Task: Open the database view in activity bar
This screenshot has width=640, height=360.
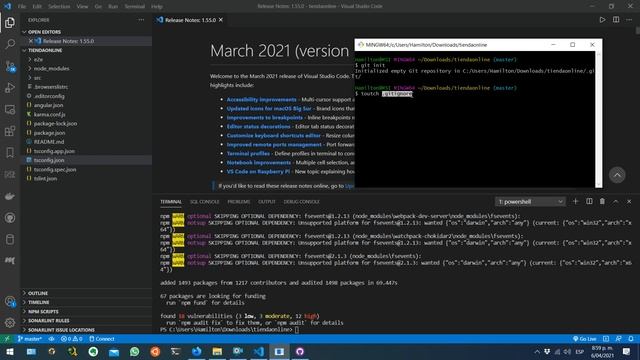Action: point(10,240)
